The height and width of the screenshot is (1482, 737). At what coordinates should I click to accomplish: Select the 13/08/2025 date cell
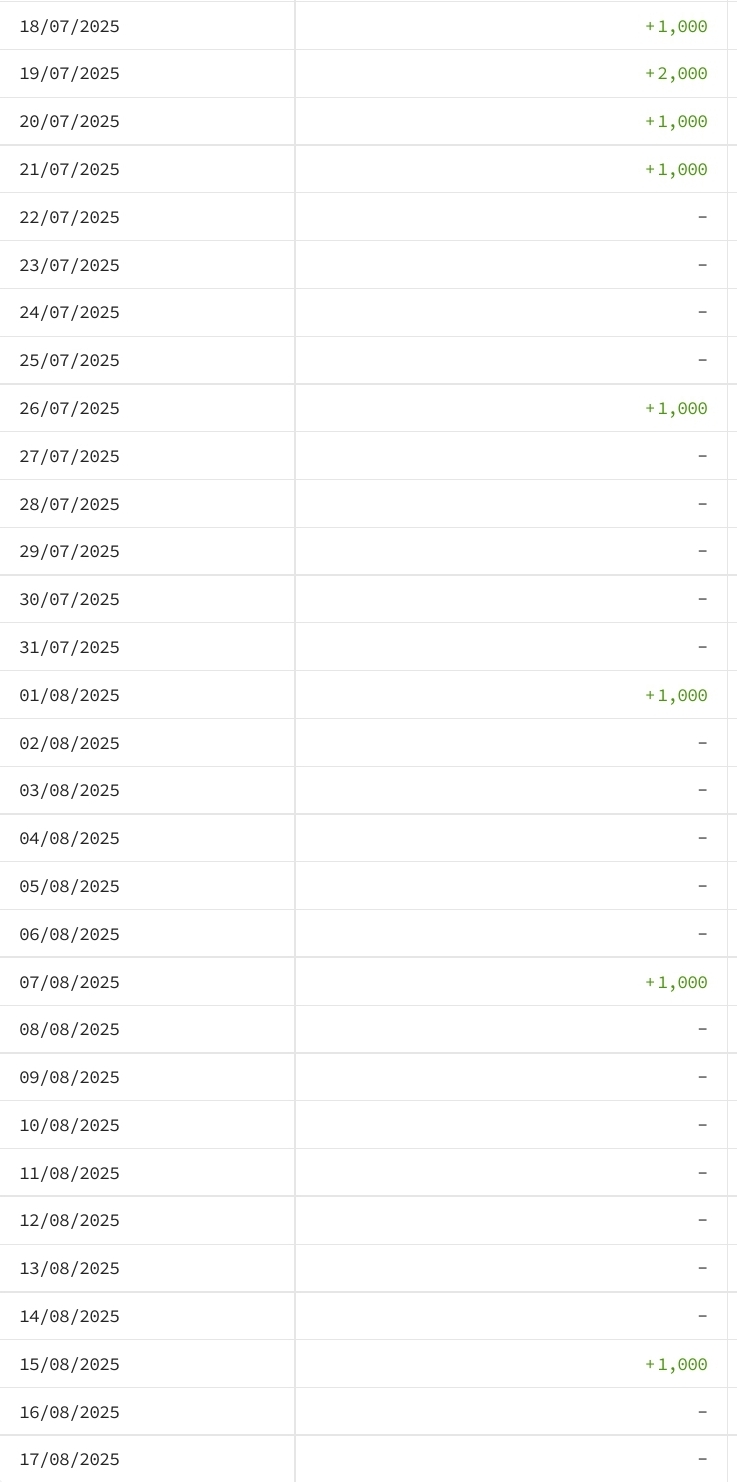[70, 1269]
